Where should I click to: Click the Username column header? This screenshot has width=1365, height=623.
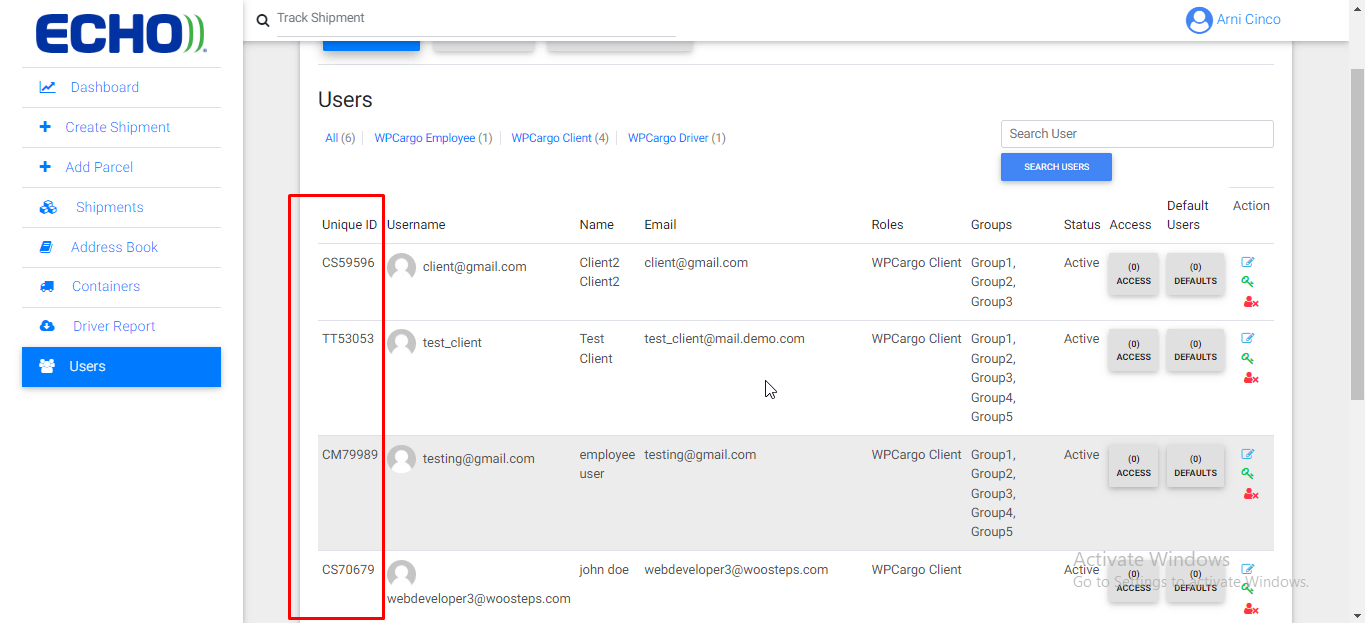coord(416,225)
